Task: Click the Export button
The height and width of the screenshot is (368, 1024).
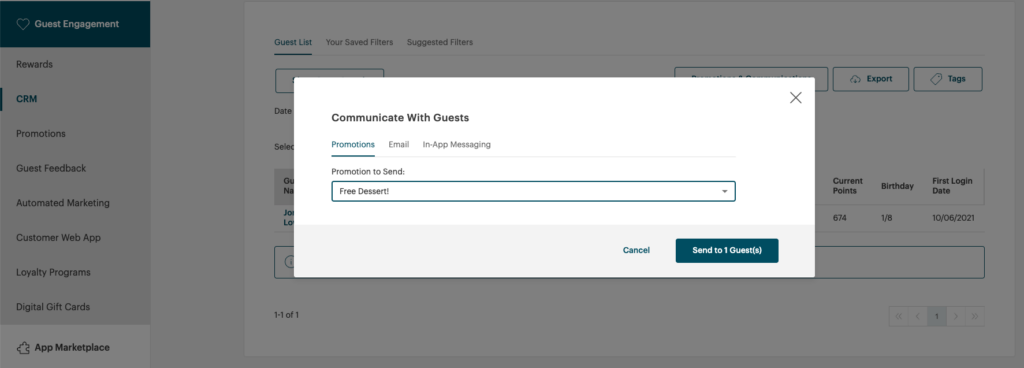Action: [x=871, y=79]
